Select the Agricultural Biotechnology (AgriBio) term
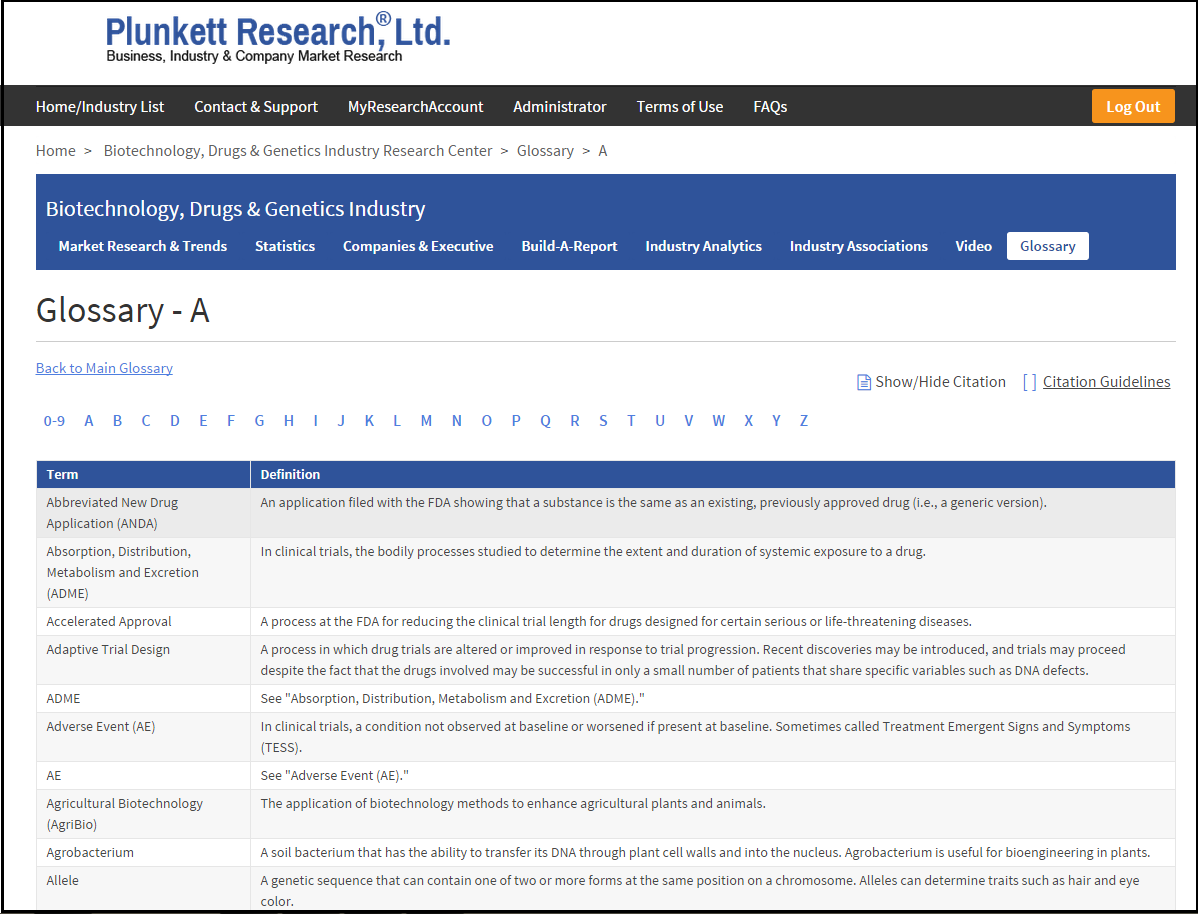 125,814
